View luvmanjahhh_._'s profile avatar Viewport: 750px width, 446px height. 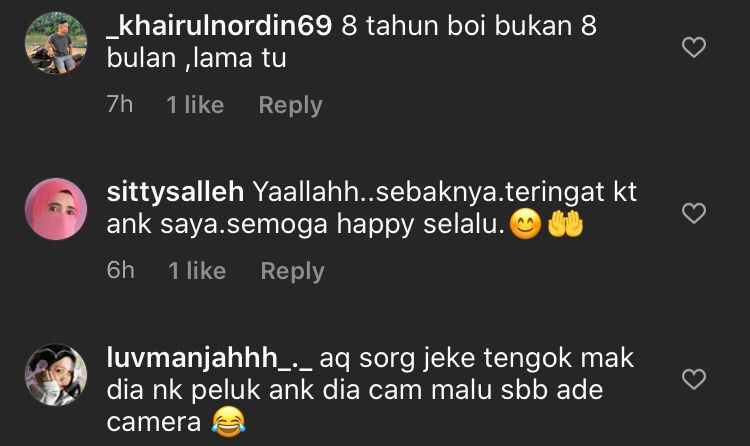56,375
